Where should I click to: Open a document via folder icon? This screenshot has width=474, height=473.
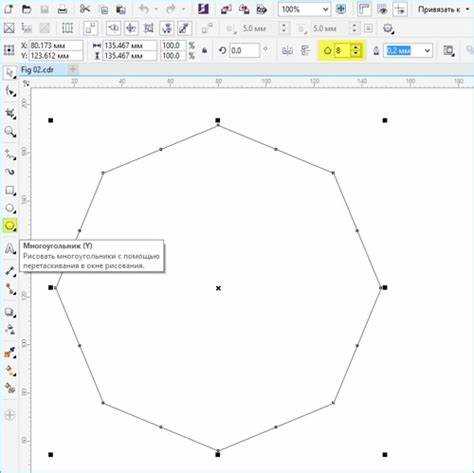pyautogui.click(x=26, y=9)
